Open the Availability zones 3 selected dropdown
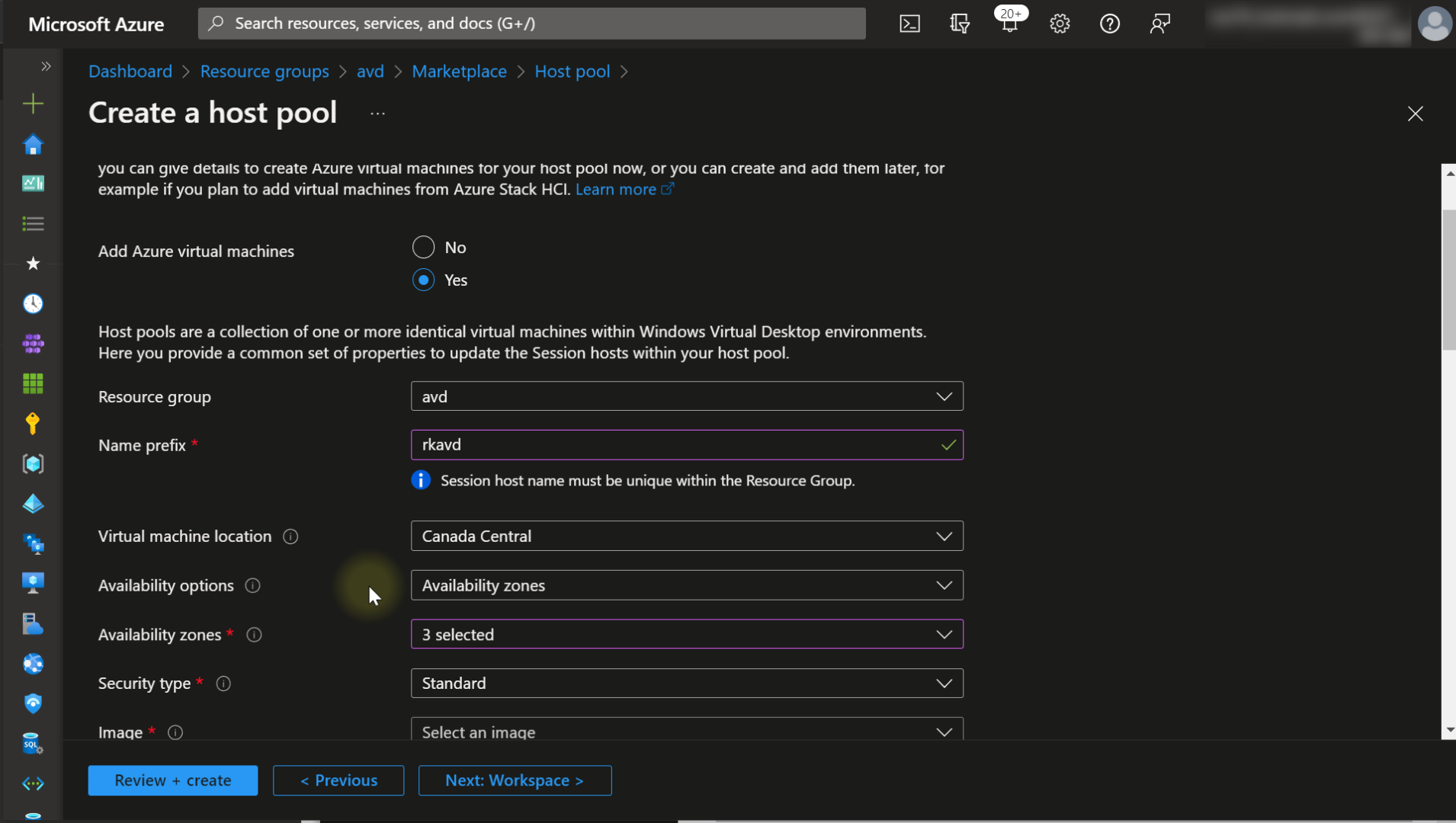1456x823 pixels. coord(686,634)
